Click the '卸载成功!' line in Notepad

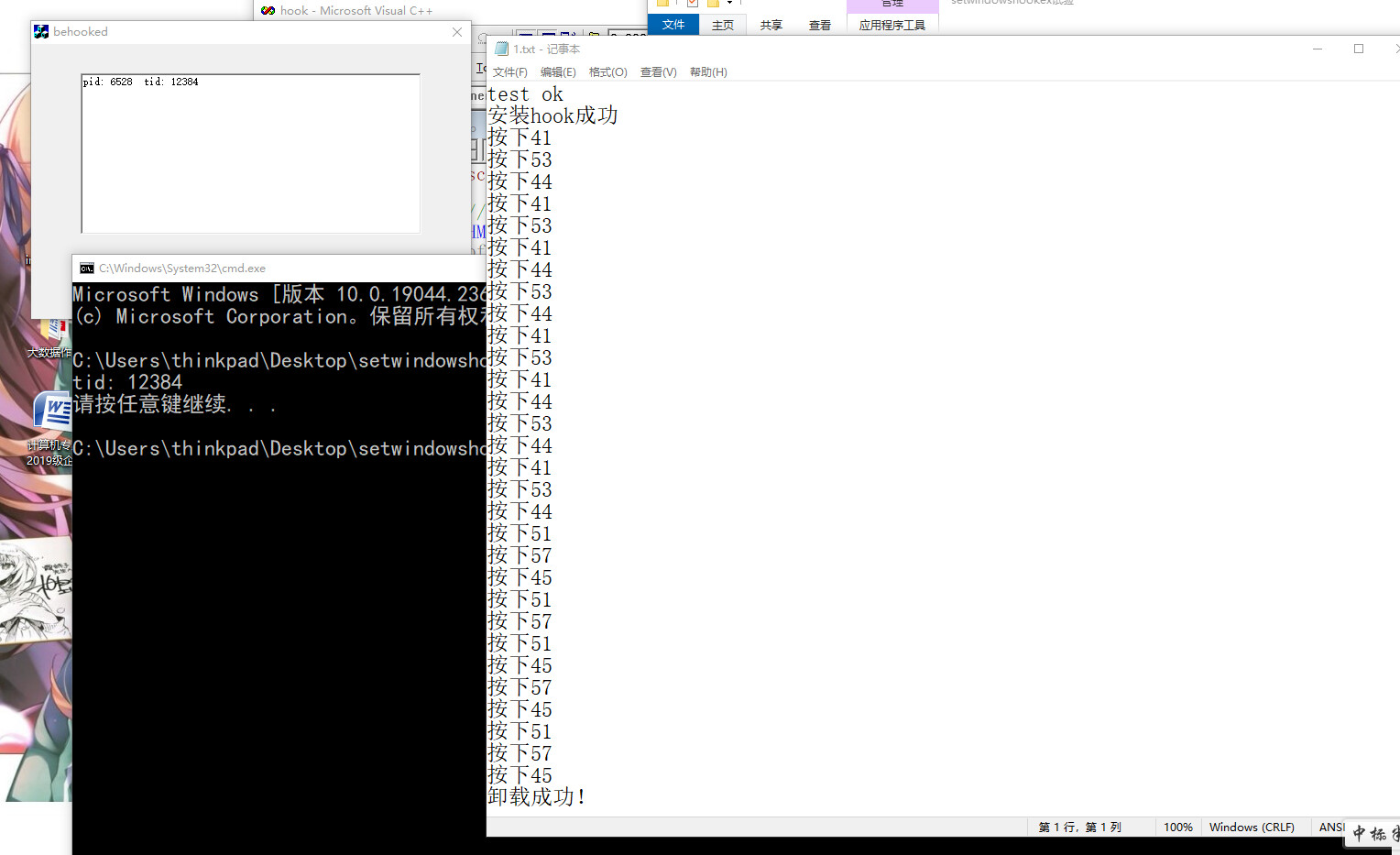pyautogui.click(x=537, y=797)
